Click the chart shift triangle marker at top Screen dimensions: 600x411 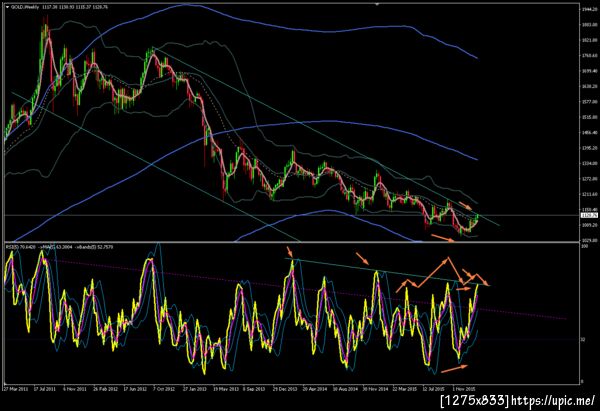[x=377, y=4]
